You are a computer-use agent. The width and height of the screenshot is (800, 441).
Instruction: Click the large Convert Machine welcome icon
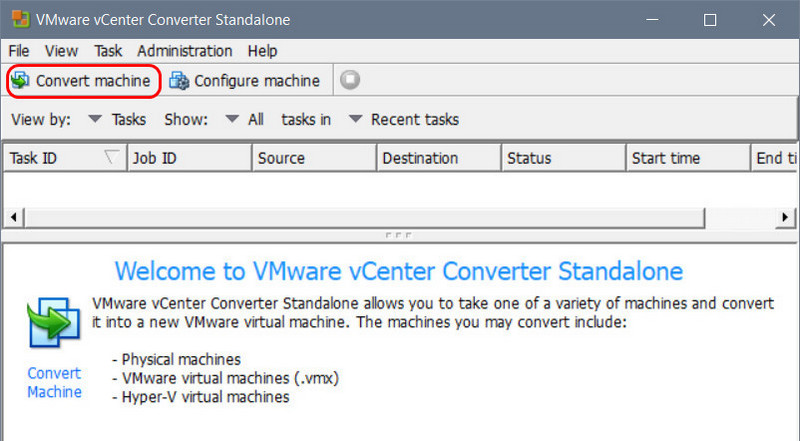54,323
